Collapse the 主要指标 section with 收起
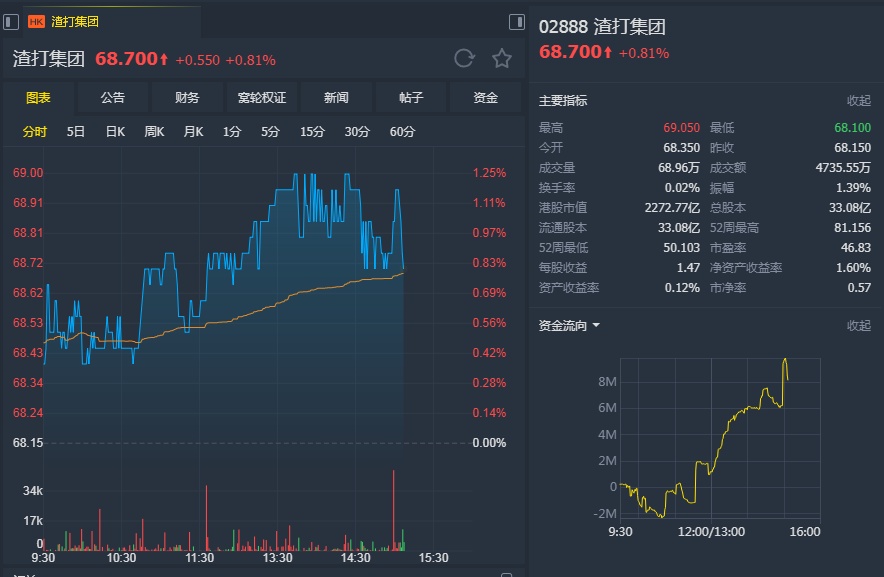Viewport: 884px width, 577px height. (859, 101)
